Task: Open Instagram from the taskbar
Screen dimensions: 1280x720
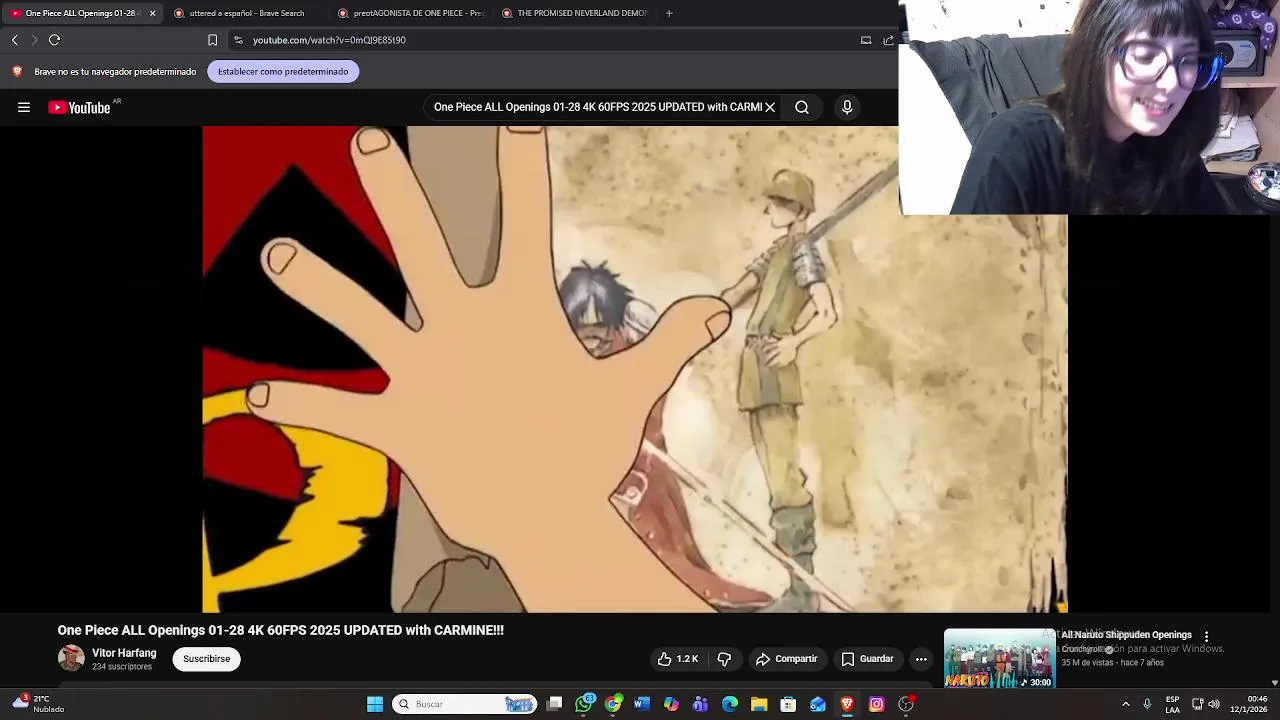Action: 876,704
